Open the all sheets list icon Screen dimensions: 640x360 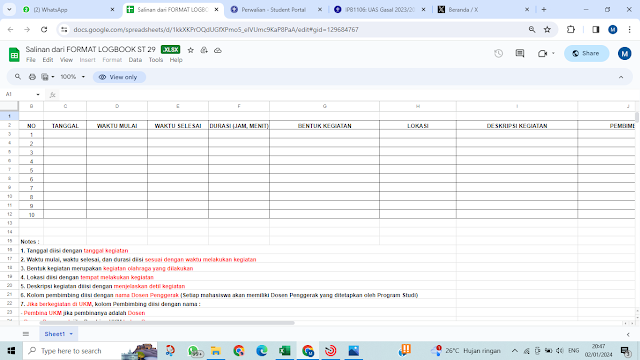pyautogui.click(x=26, y=334)
